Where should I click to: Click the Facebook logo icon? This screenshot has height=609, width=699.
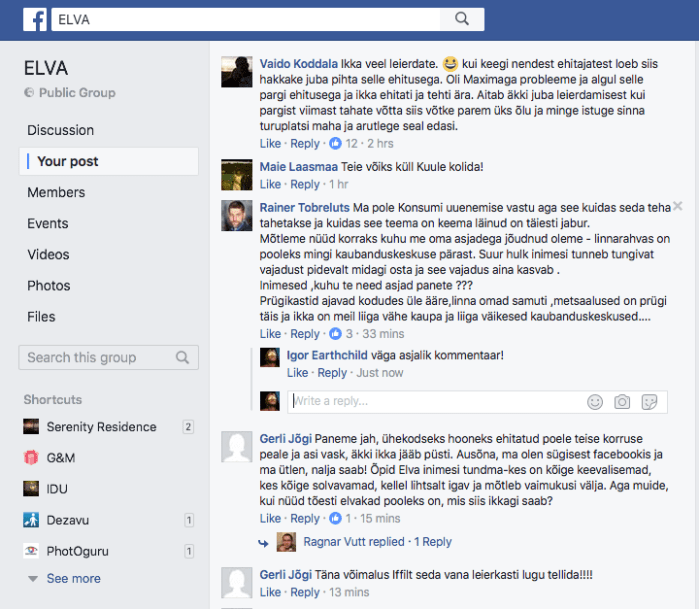tap(35, 20)
